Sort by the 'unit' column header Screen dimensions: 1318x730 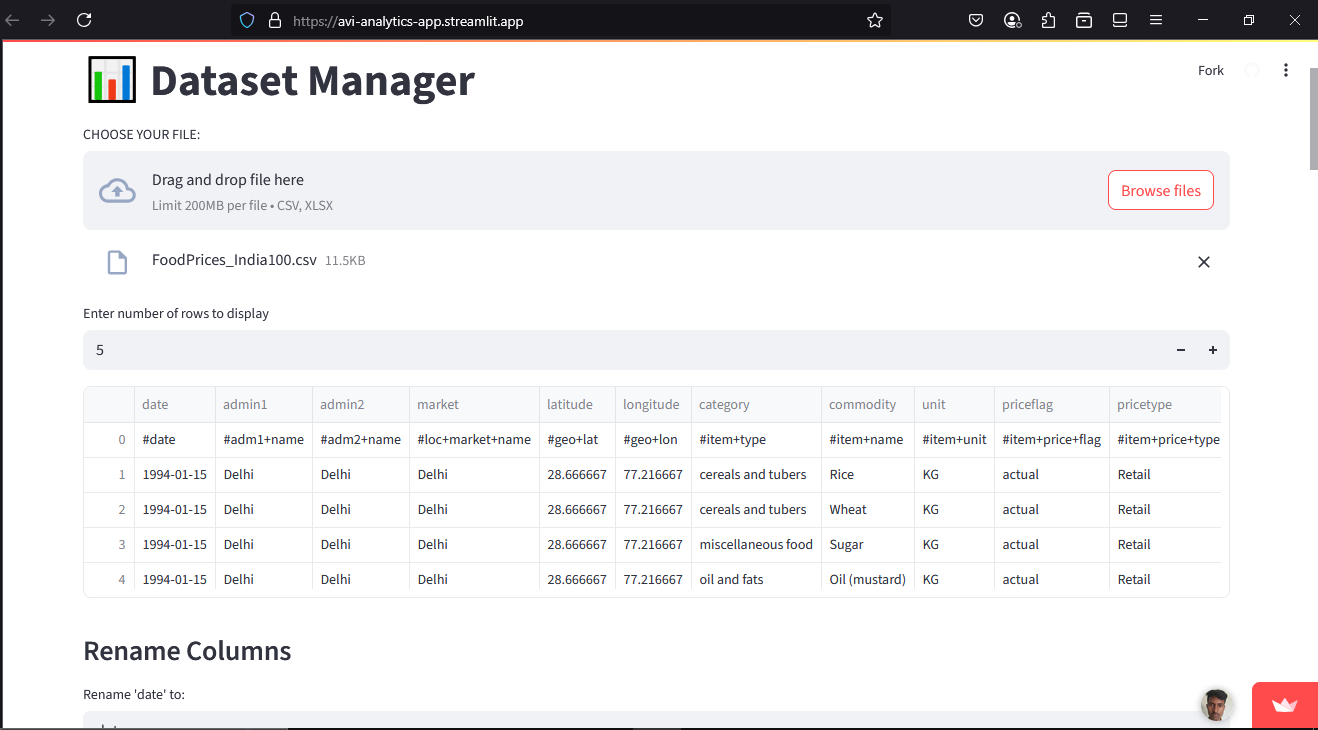click(955, 405)
